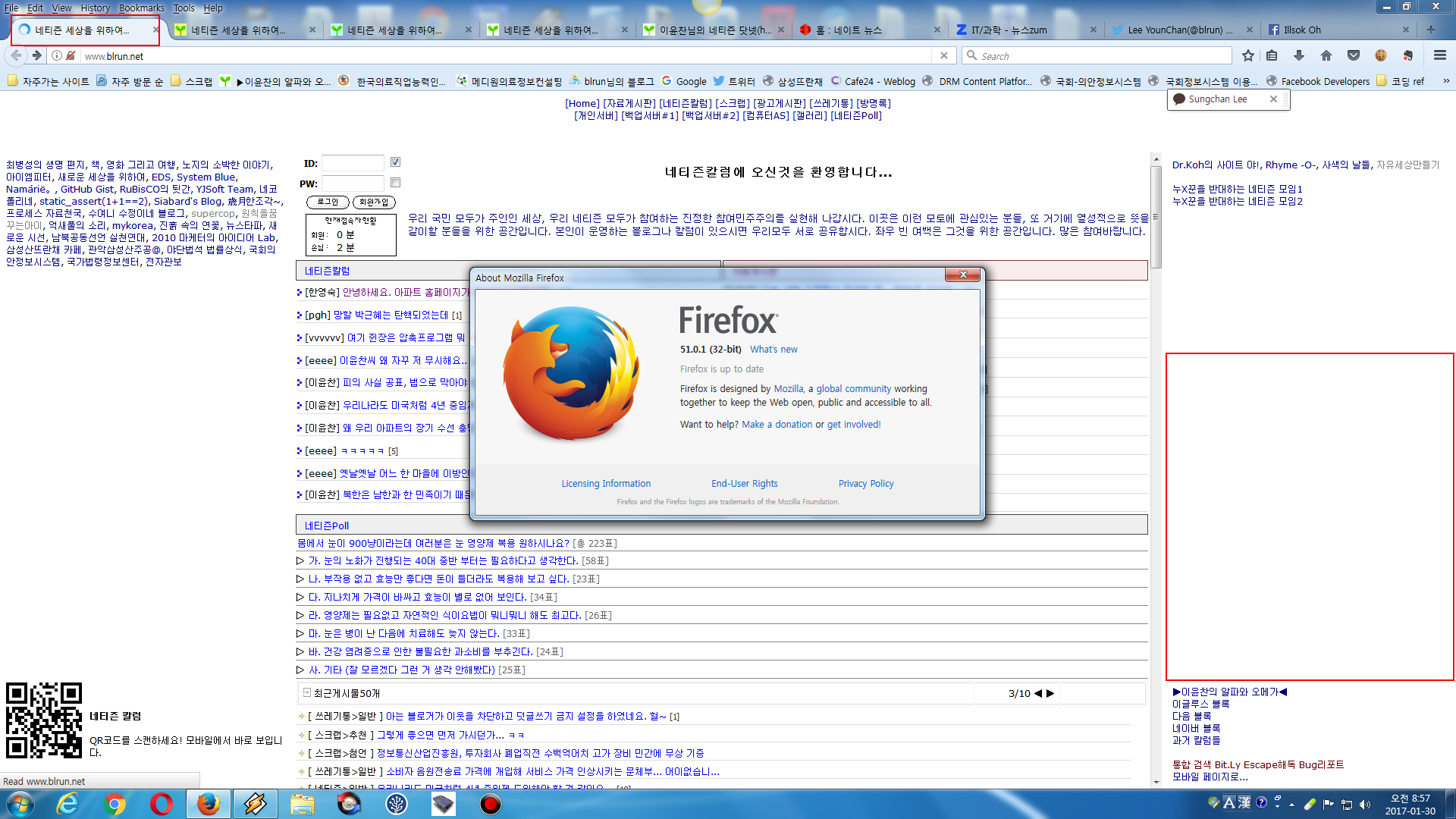Click the 로그인 button

click(x=328, y=202)
